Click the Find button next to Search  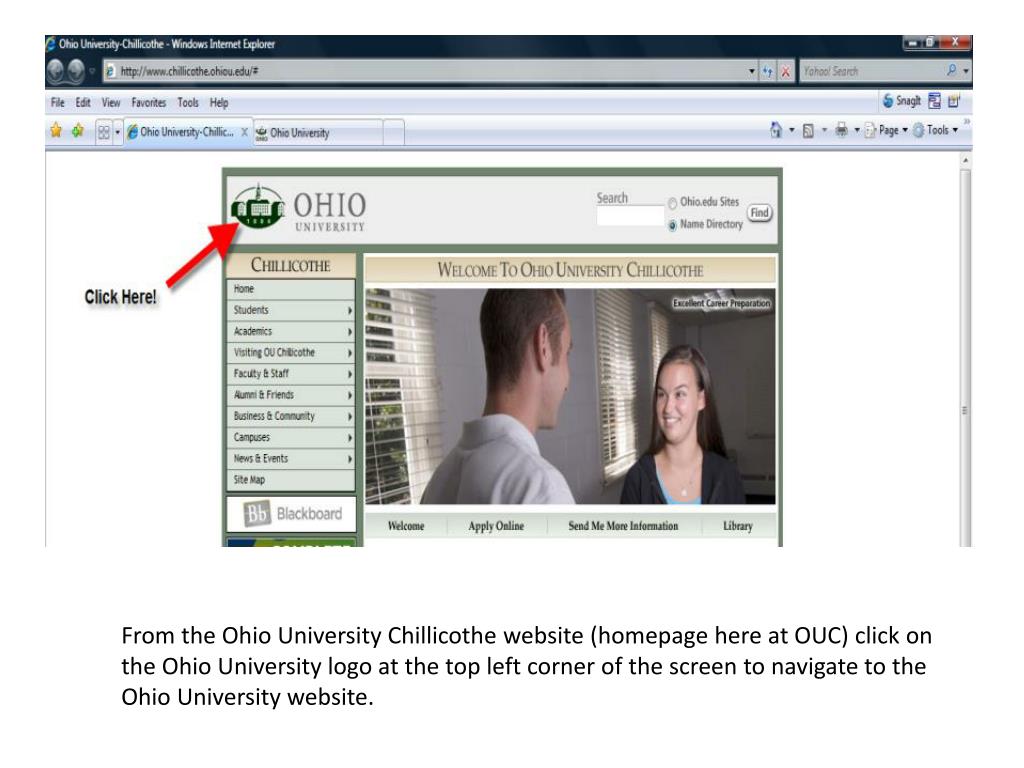click(x=760, y=213)
